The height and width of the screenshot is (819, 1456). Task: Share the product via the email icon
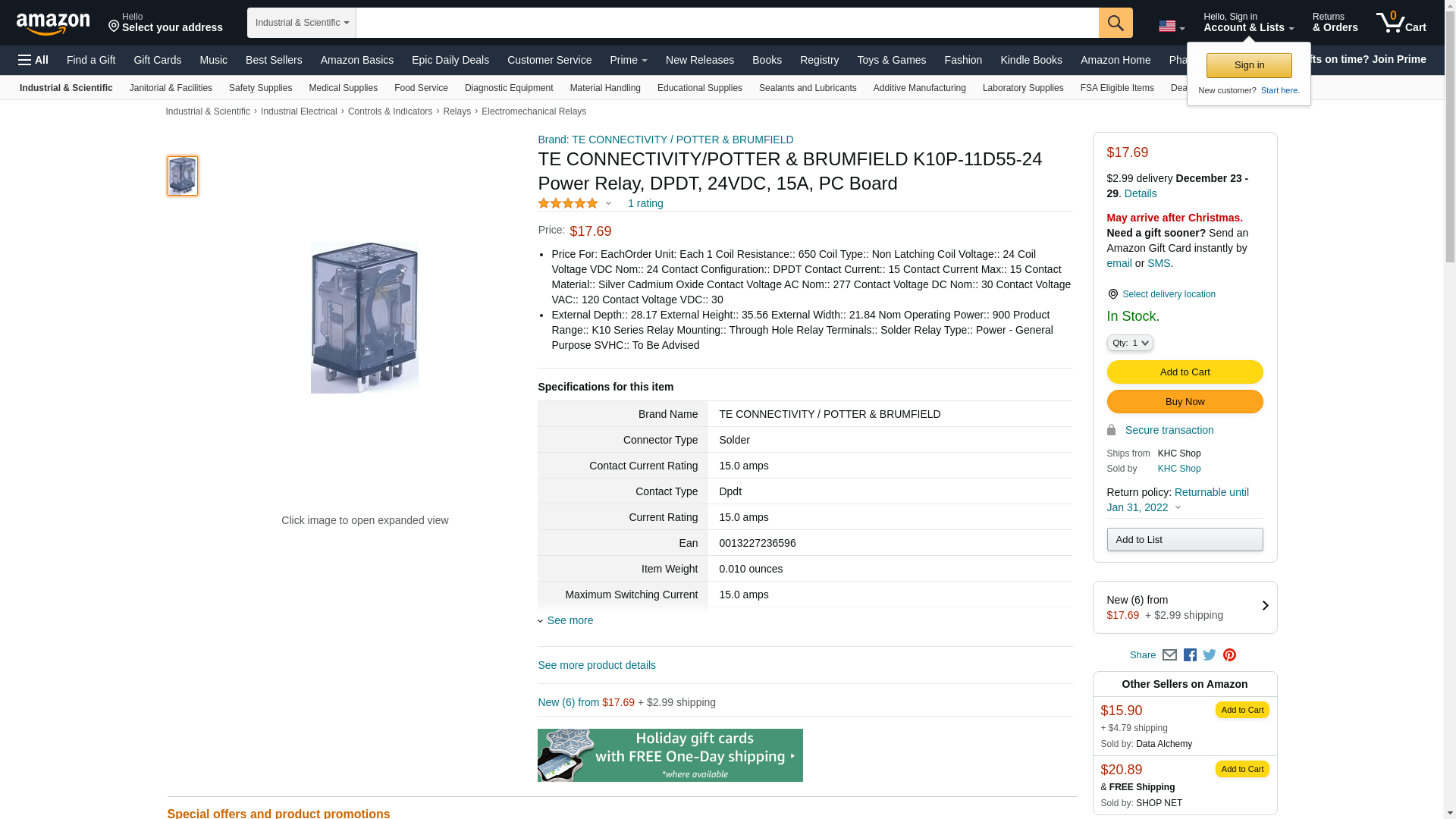tap(1169, 655)
